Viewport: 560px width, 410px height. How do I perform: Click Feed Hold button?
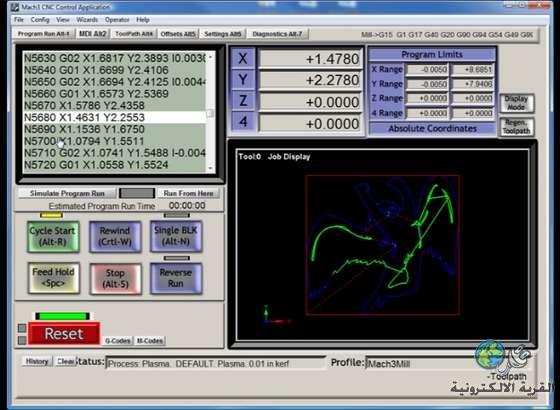pyautogui.click(x=54, y=278)
